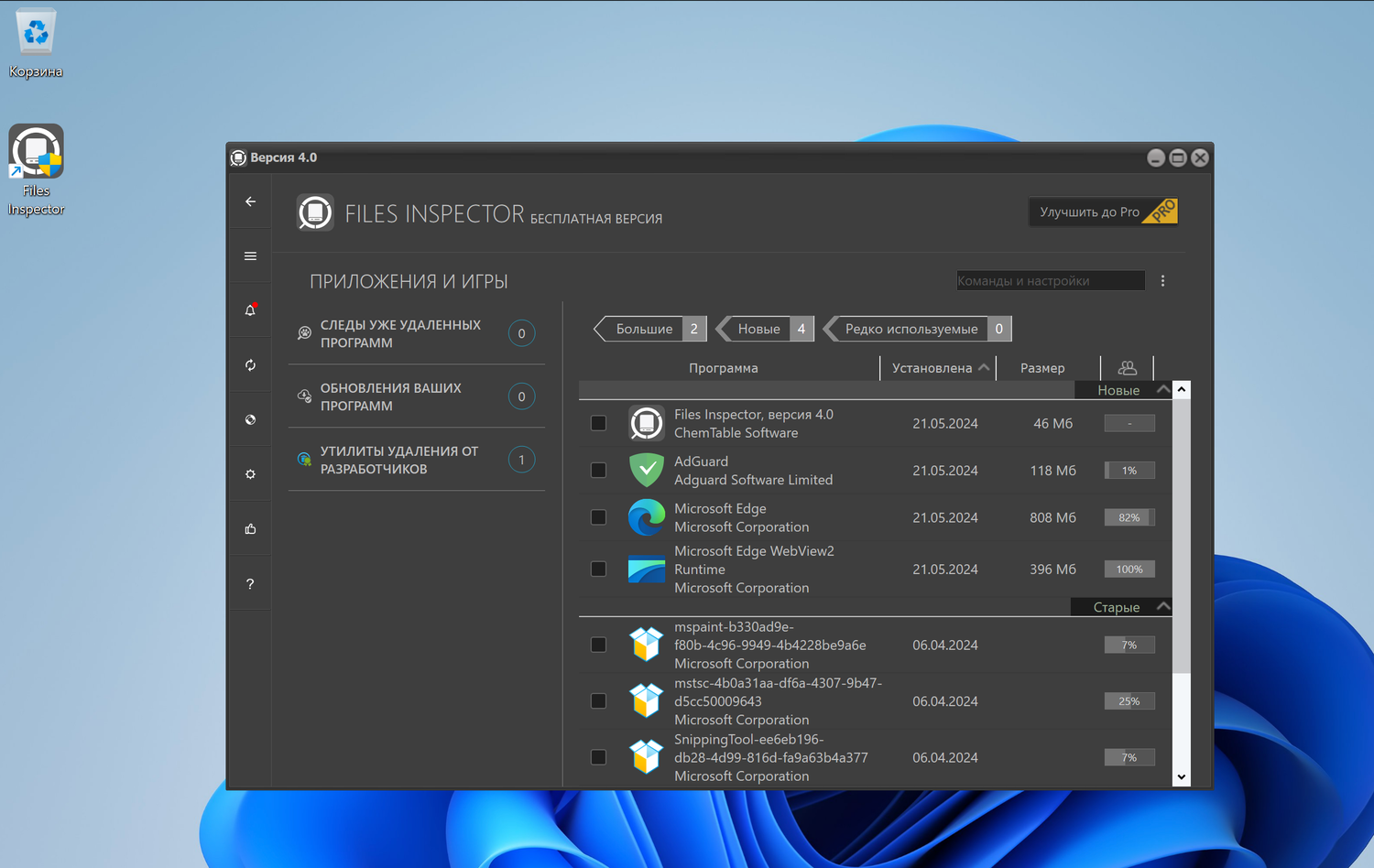This screenshot has height=868, width=1374.
Task: Click the Старые group header label
Action: tap(1117, 607)
